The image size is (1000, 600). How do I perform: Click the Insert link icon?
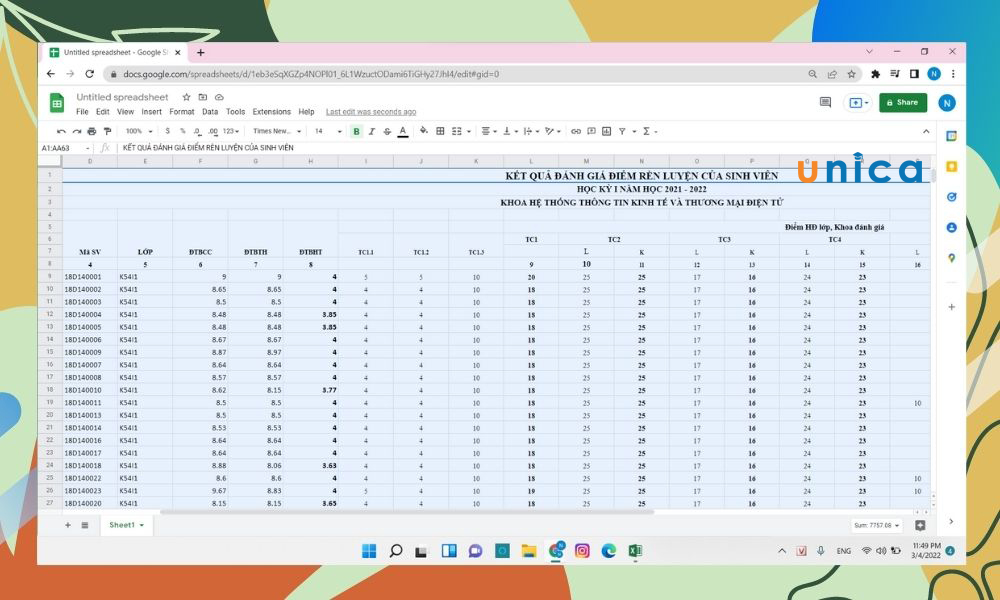[576, 131]
